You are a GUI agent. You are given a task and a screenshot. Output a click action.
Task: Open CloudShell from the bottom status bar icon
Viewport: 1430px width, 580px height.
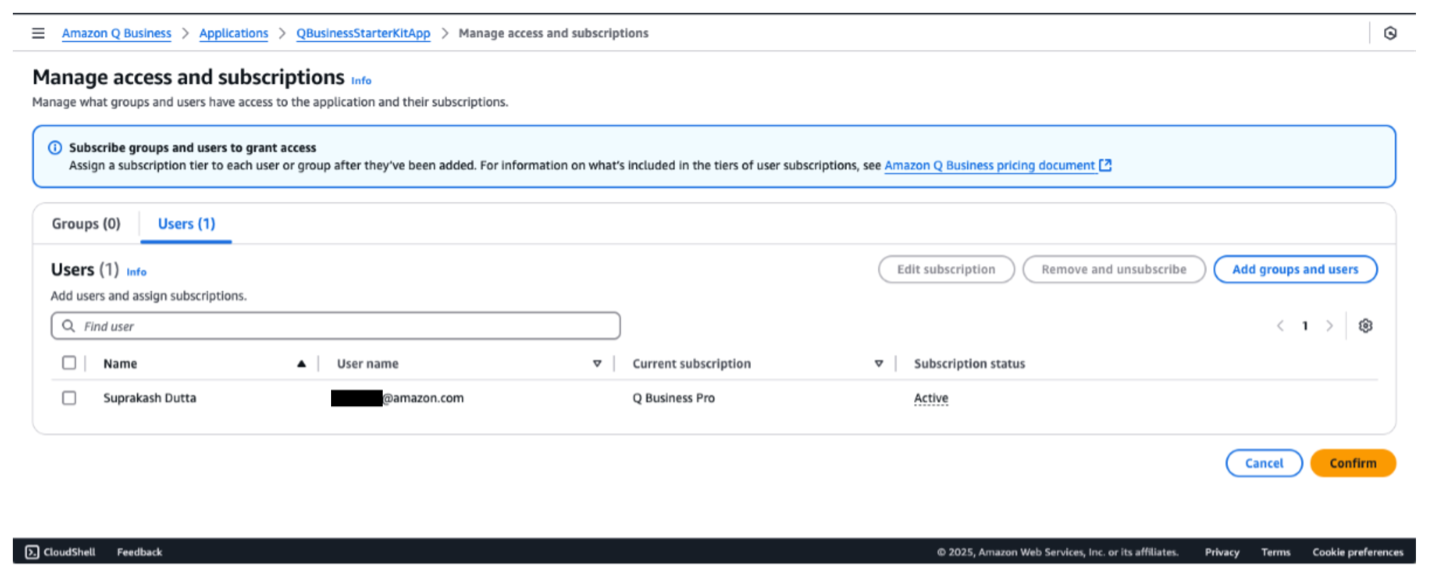point(30,551)
